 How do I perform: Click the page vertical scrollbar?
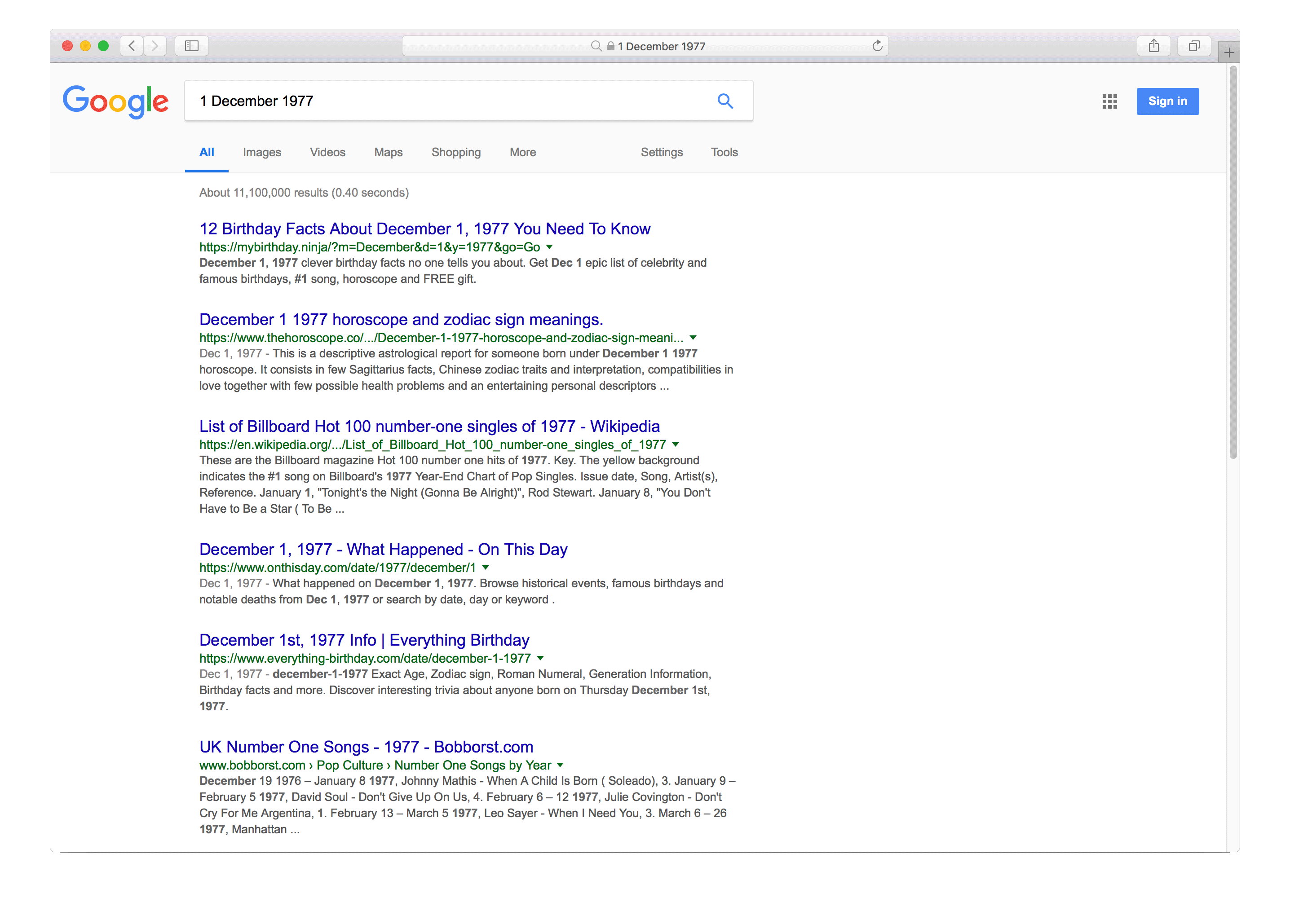pyautogui.click(x=1233, y=262)
